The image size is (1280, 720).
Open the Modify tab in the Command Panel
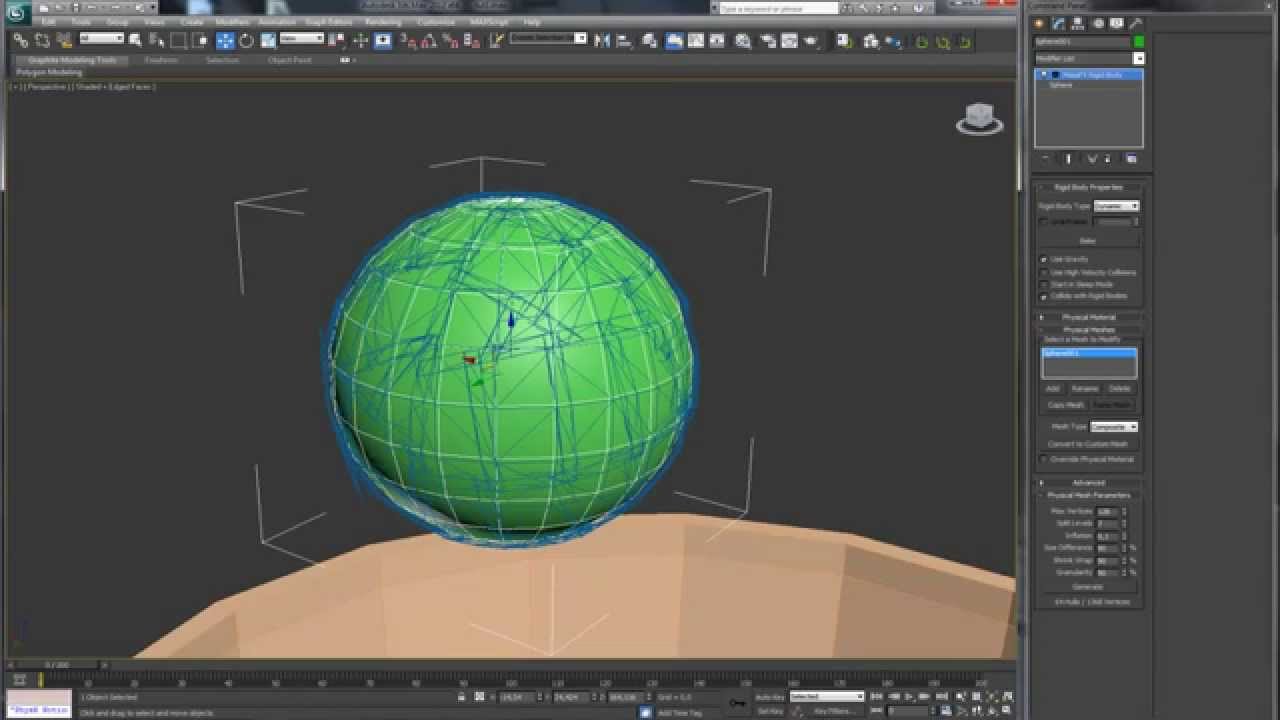1059,23
